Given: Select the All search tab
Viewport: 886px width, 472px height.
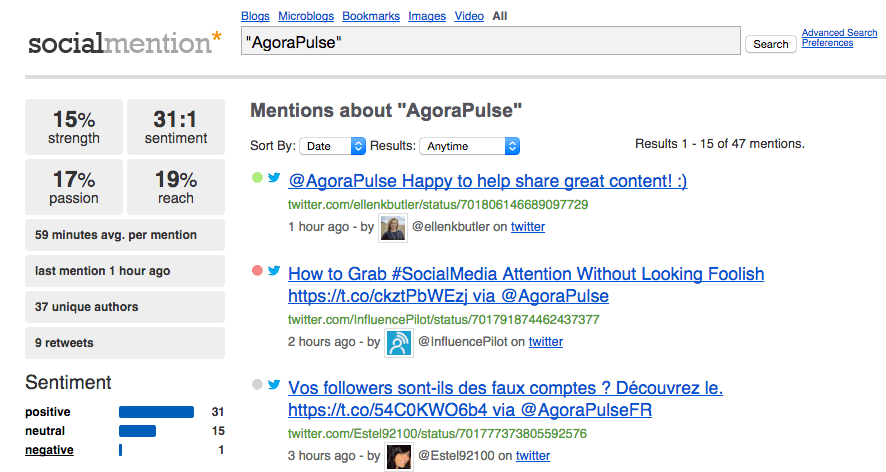Looking at the screenshot, I should click(x=500, y=16).
